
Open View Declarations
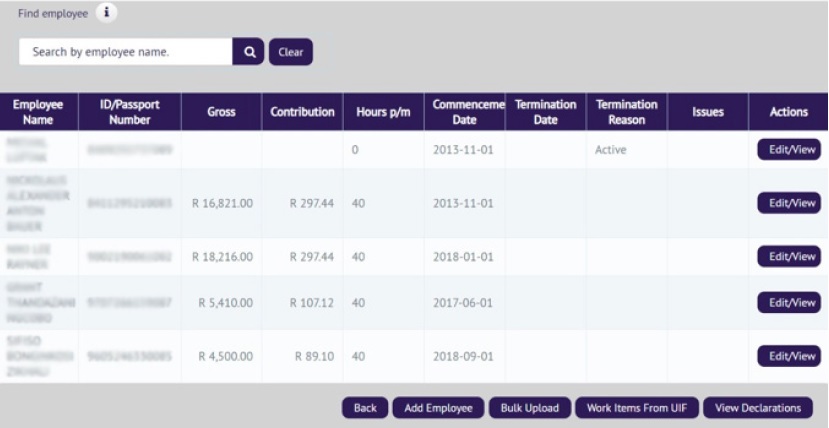point(758,408)
